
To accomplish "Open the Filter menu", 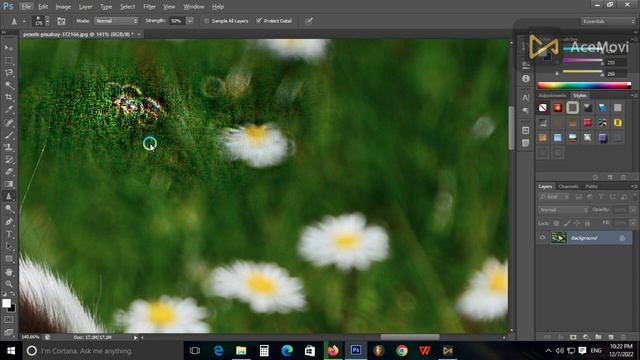I will click(149, 7).
